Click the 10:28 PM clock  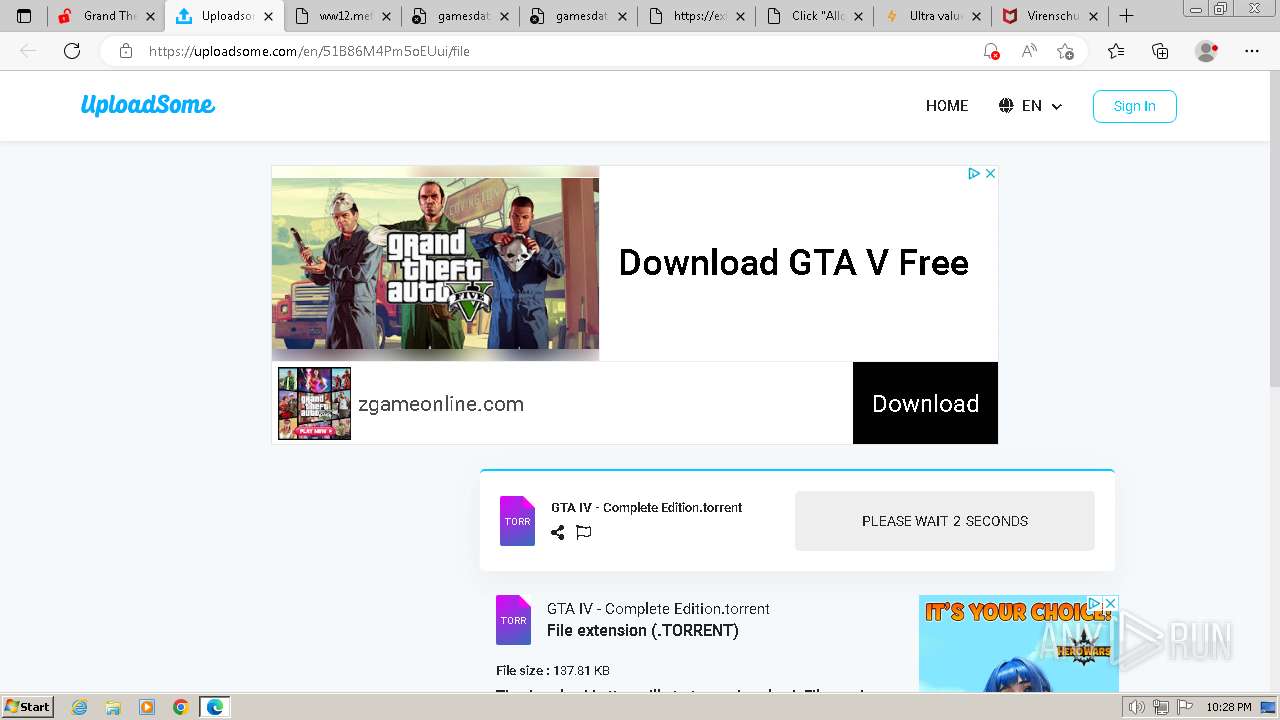pyautogui.click(x=1229, y=707)
